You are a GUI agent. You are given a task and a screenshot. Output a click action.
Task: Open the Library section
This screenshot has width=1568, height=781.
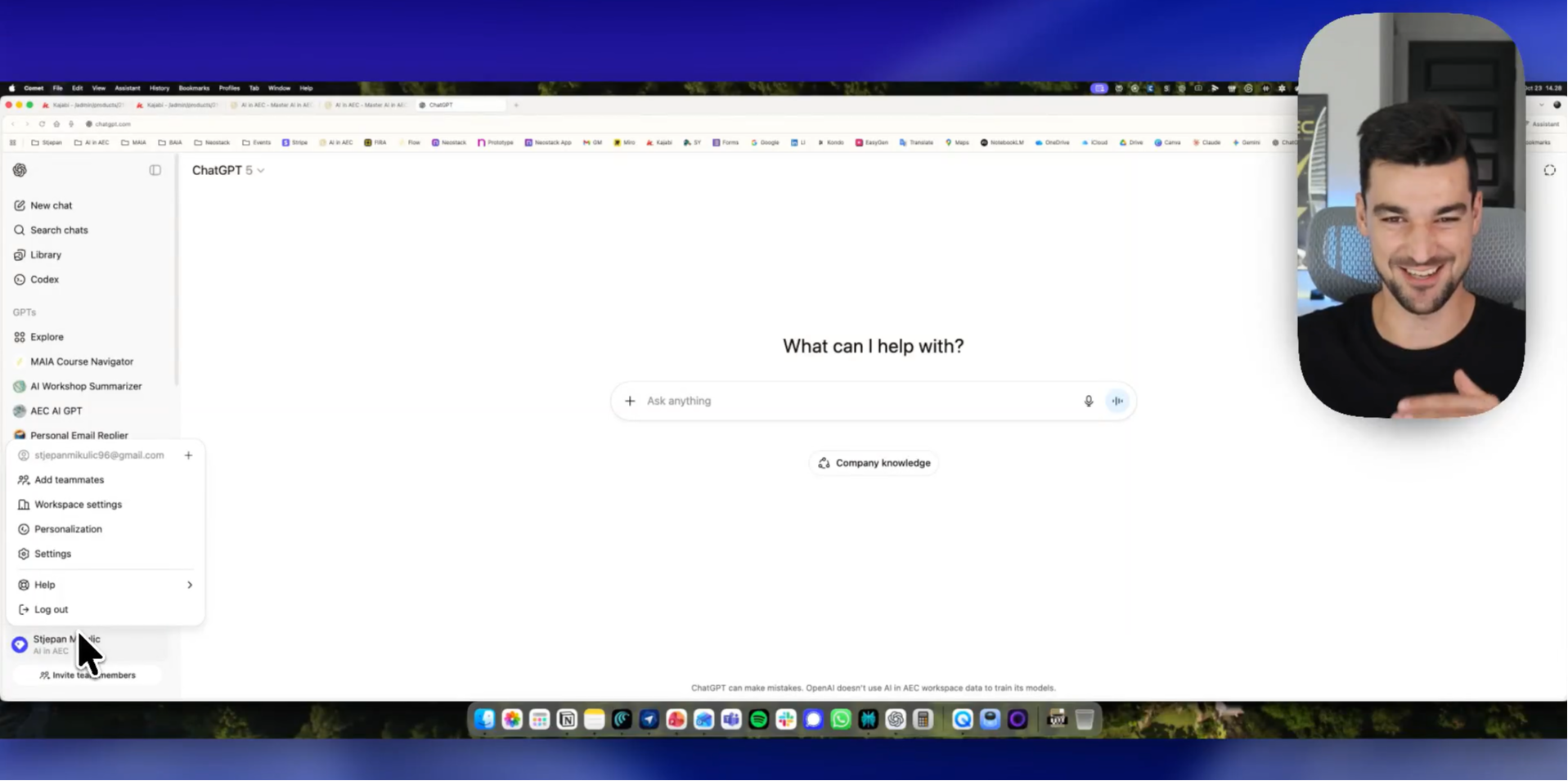pos(38,254)
